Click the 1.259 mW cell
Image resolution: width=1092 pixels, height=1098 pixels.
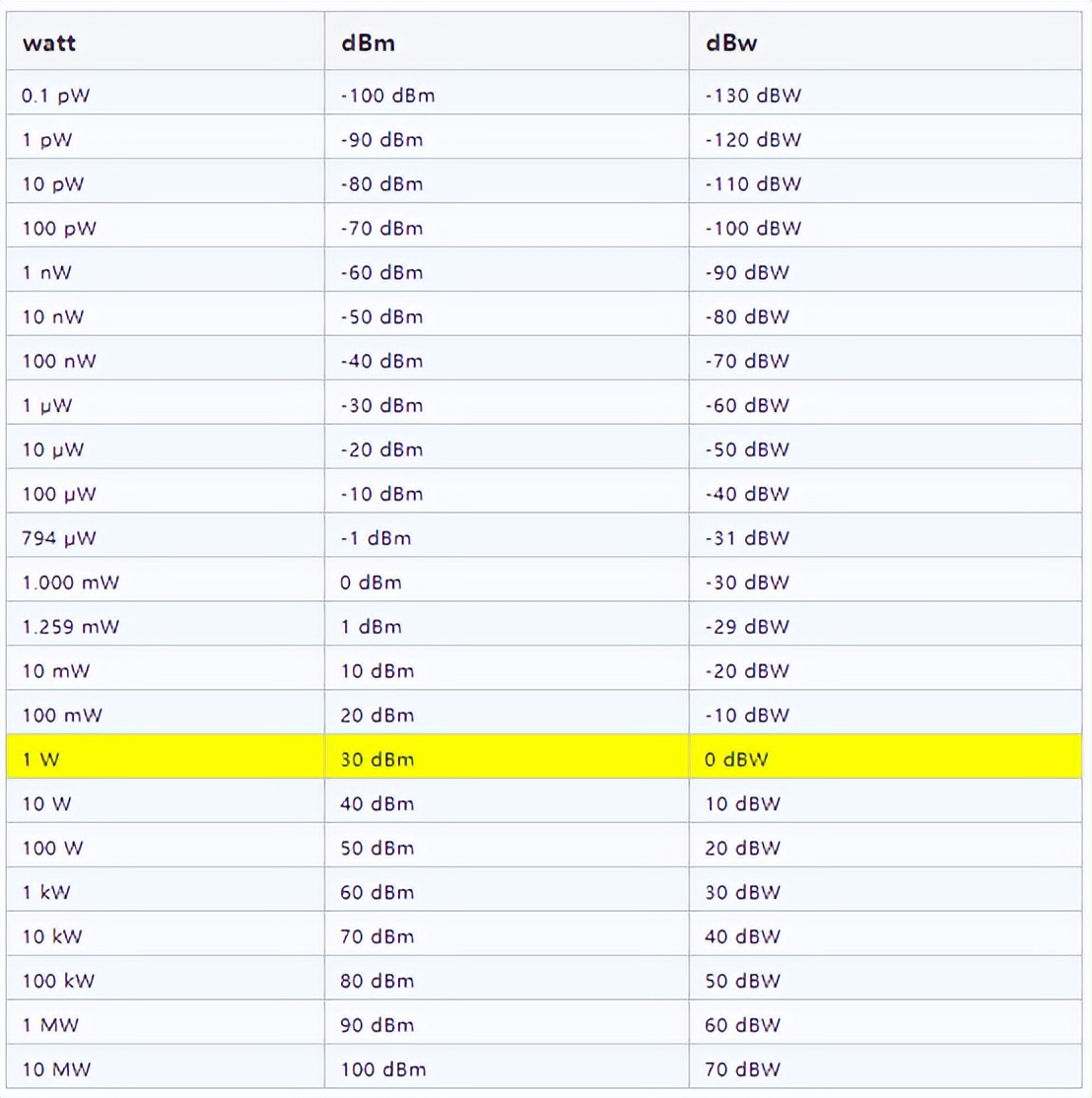pyautogui.click(x=70, y=627)
